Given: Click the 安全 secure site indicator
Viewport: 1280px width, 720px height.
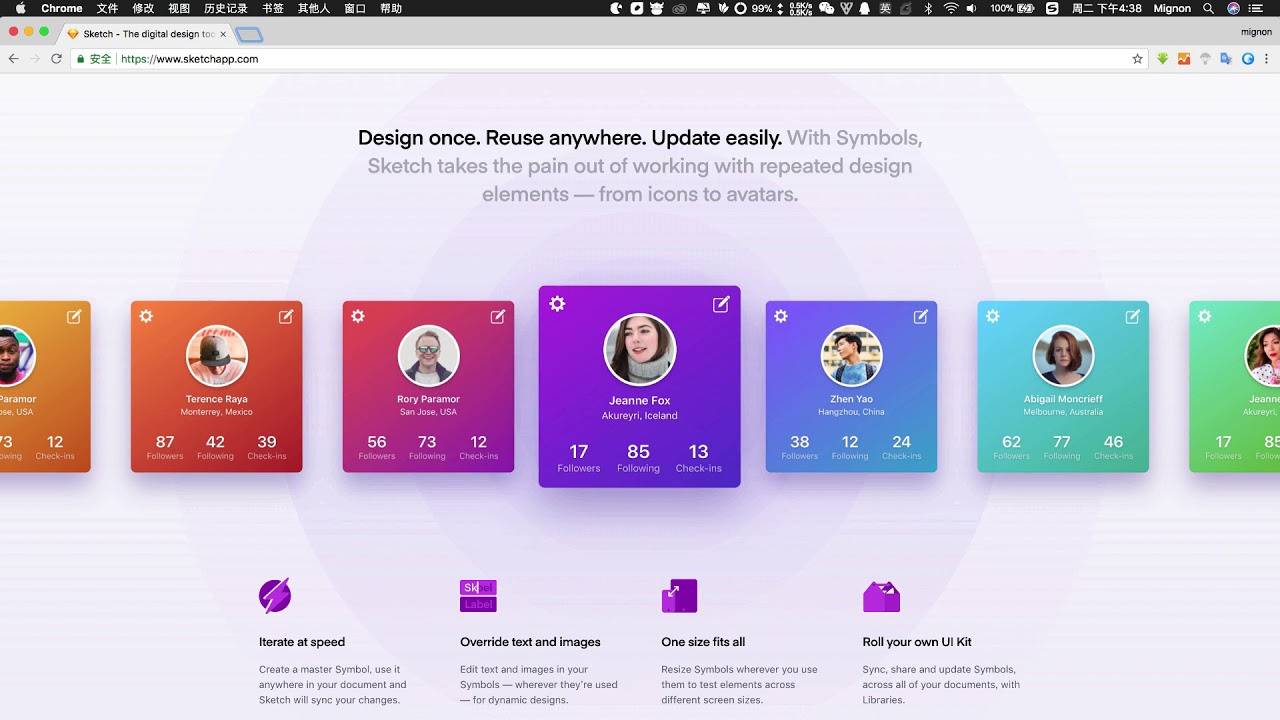Looking at the screenshot, I should point(94,59).
